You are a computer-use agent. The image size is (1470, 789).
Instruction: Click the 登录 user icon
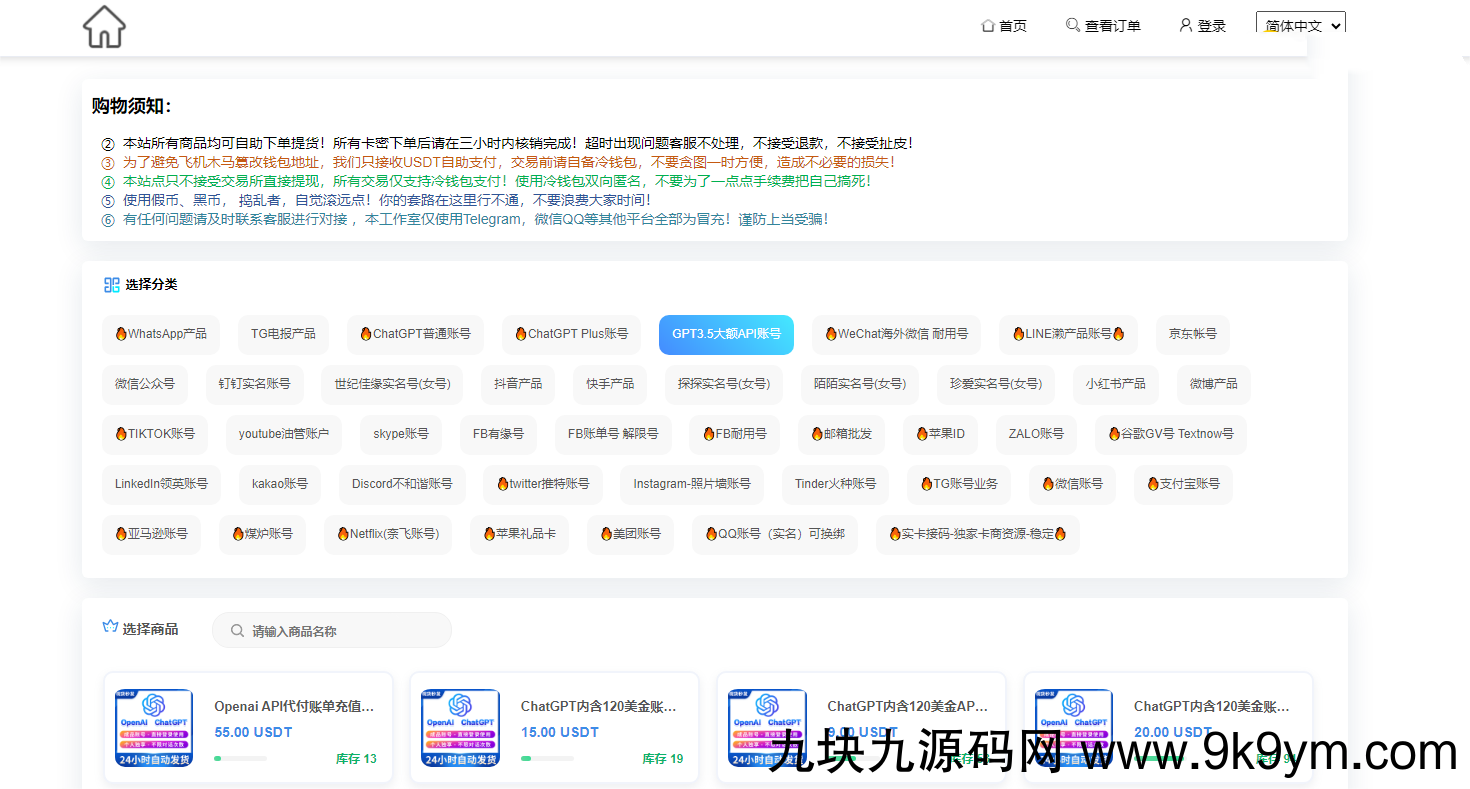click(1186, 25)
